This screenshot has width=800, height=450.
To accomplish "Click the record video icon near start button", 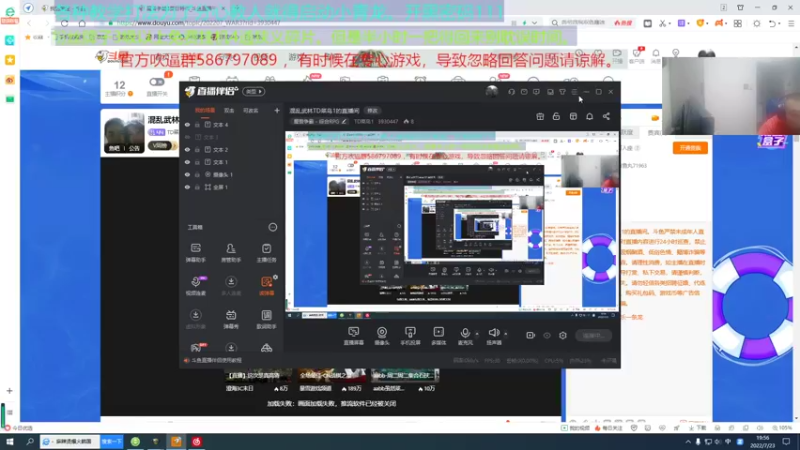I will point(531,335).
